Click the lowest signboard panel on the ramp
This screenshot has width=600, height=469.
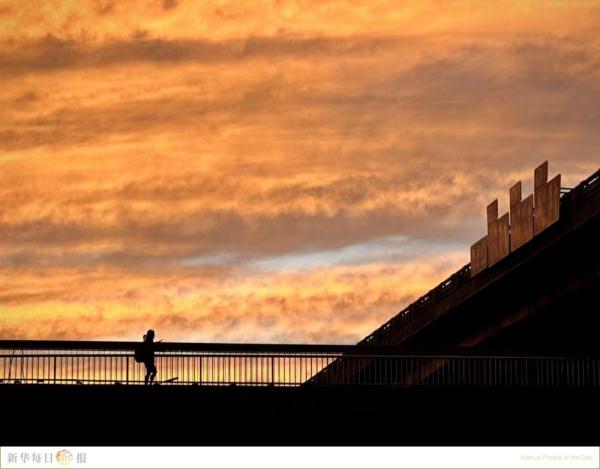click(479, 256)
